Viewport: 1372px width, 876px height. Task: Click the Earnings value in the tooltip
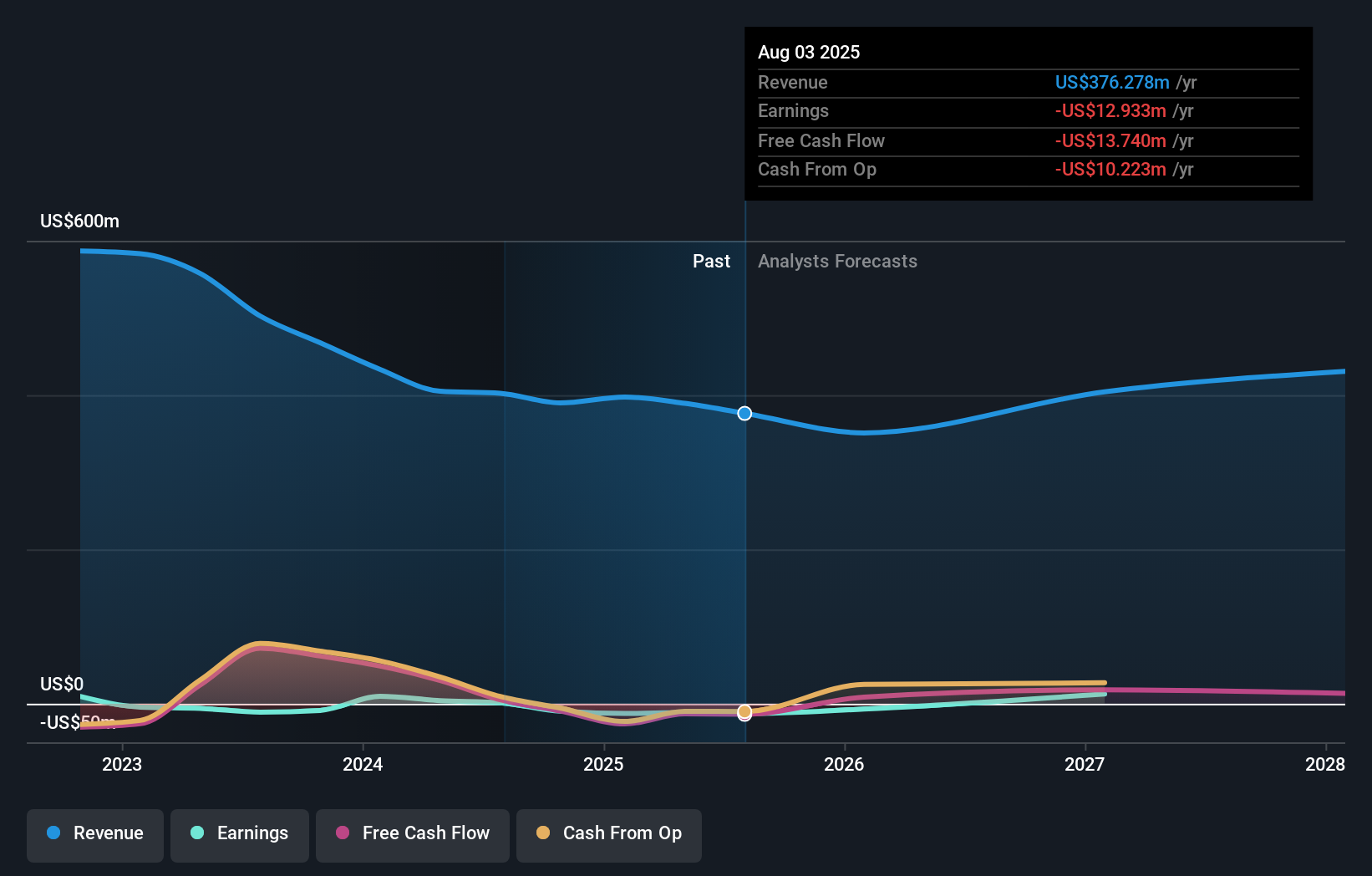click(1111, 110)
